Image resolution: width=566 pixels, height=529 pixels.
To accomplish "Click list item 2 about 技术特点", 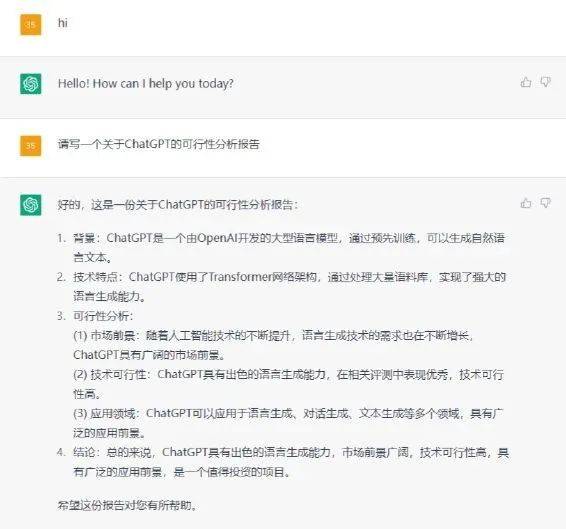I will click(281, 287).
